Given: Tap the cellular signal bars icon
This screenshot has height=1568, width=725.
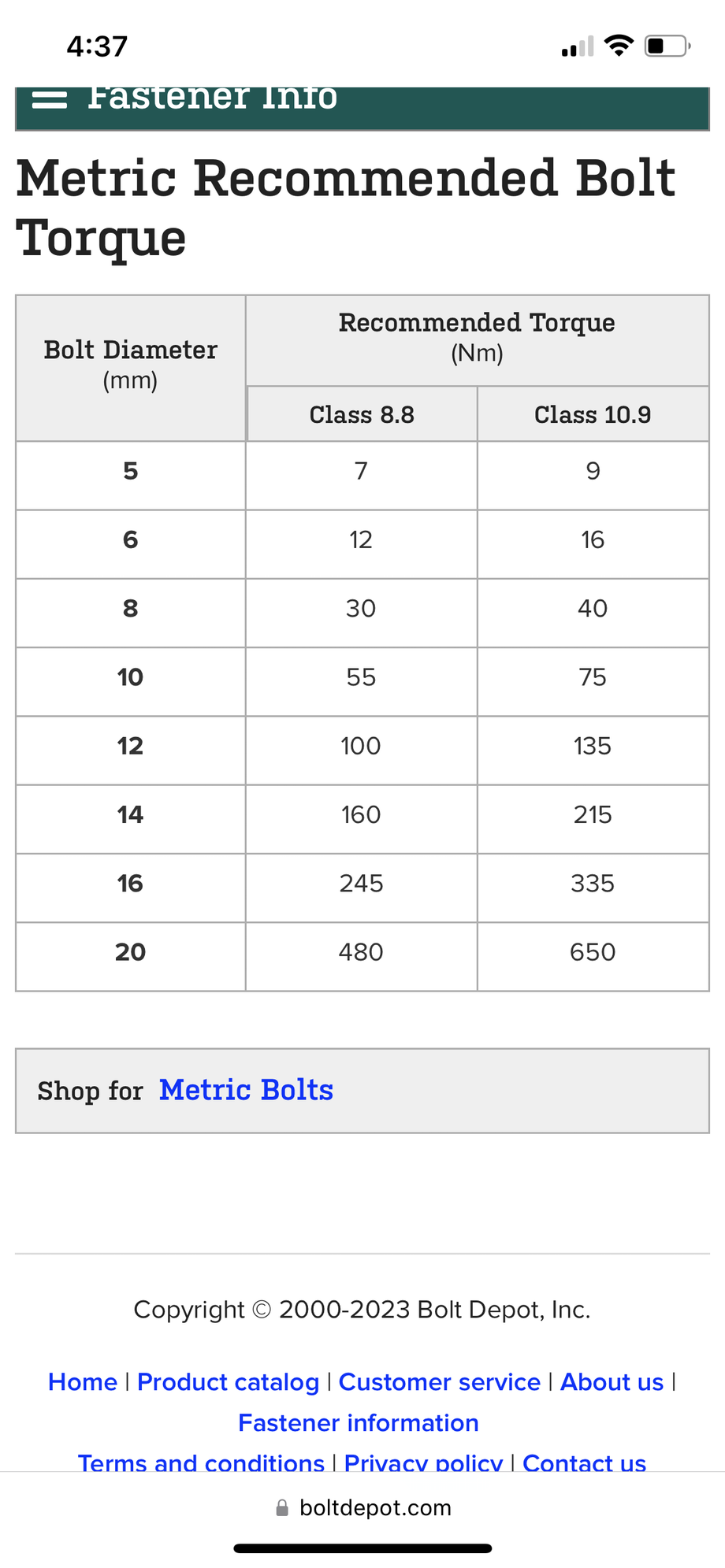Looking at the screenshot, I should tap(578, 47).
